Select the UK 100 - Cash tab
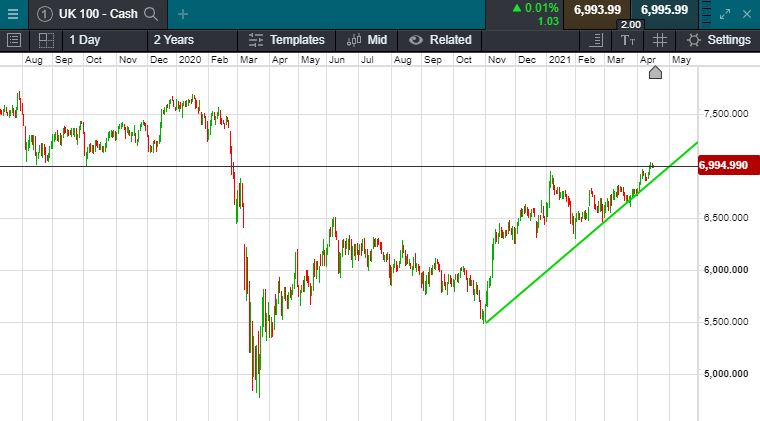This screenshot has height=421, width=760. click(88, 13)
